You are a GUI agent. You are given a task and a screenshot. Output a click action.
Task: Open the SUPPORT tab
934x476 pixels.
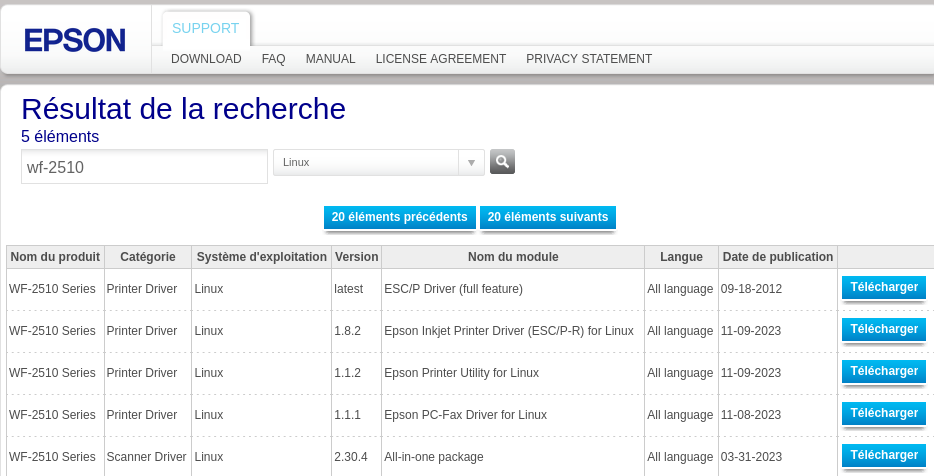click(x=206, y=28)
